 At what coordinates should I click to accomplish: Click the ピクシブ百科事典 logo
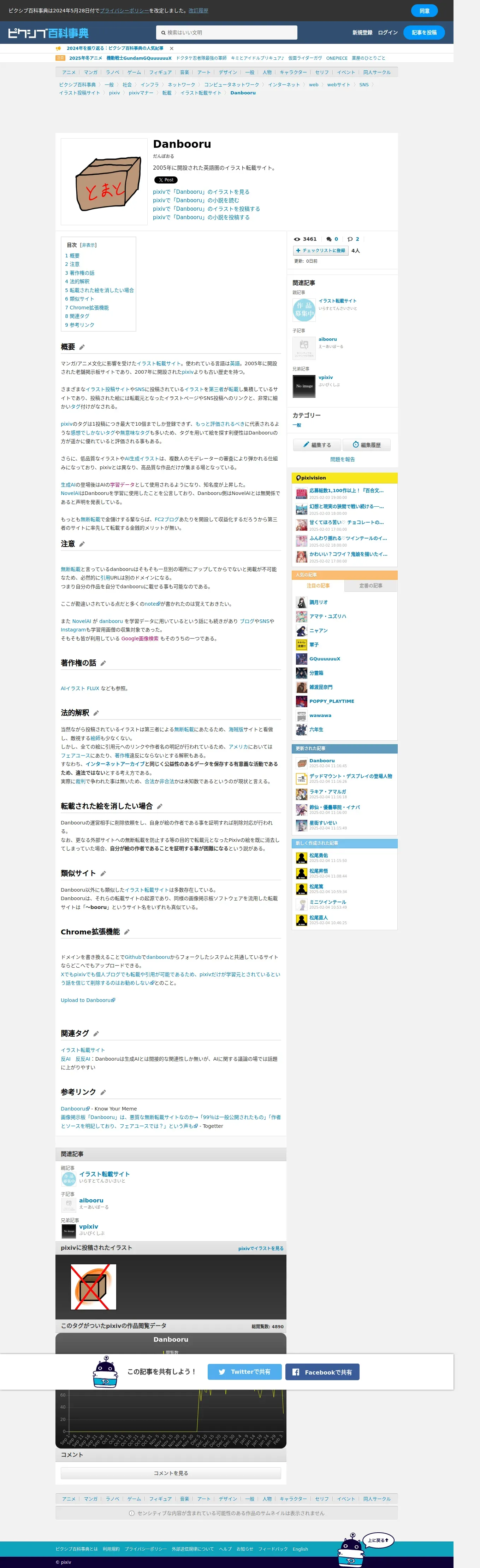click(x=48, y=33)
